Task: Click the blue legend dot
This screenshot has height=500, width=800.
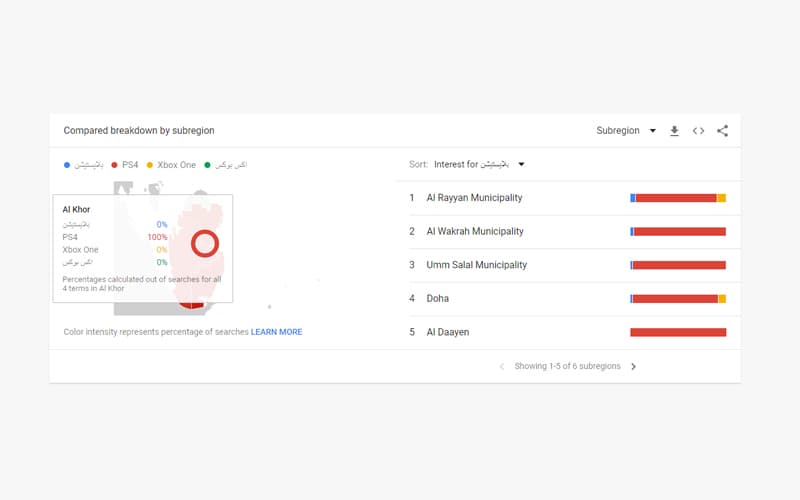Action: [66, 164]
